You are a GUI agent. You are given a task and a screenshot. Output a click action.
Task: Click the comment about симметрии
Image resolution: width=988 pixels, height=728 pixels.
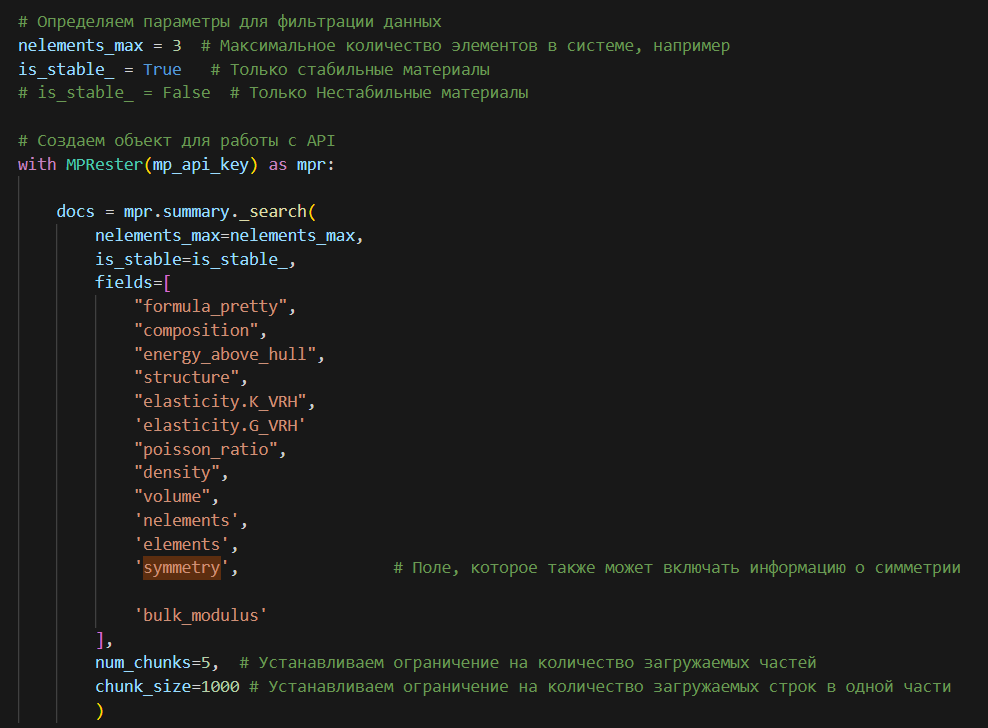[x=677, y=568]
